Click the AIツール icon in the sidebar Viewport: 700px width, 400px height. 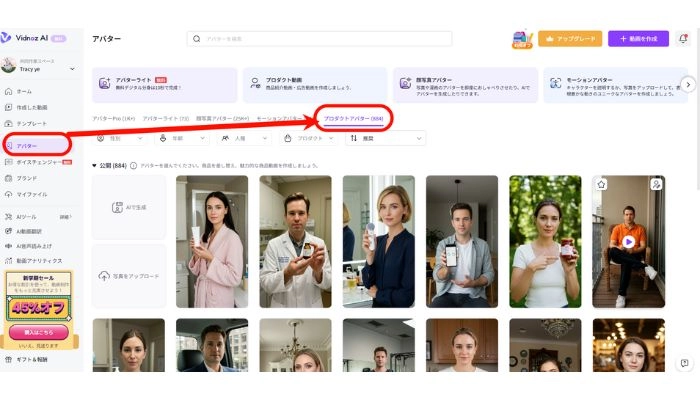(8, 217)
